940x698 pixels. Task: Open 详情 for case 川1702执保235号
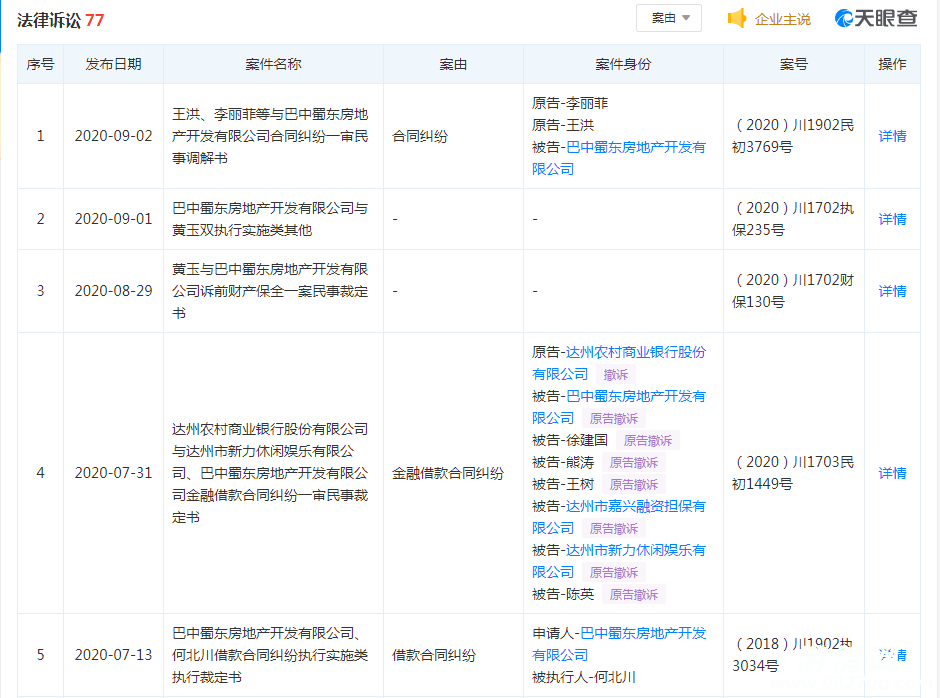tap(892, 219)
